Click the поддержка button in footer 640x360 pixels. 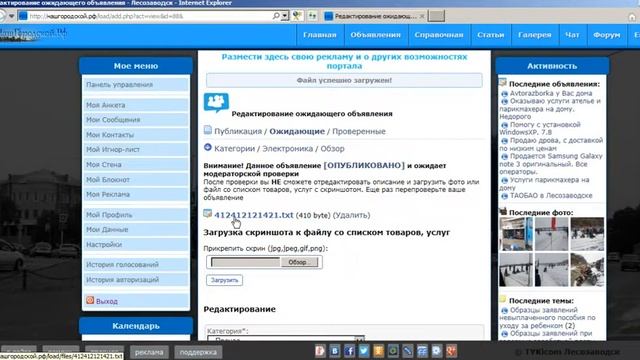198,352
